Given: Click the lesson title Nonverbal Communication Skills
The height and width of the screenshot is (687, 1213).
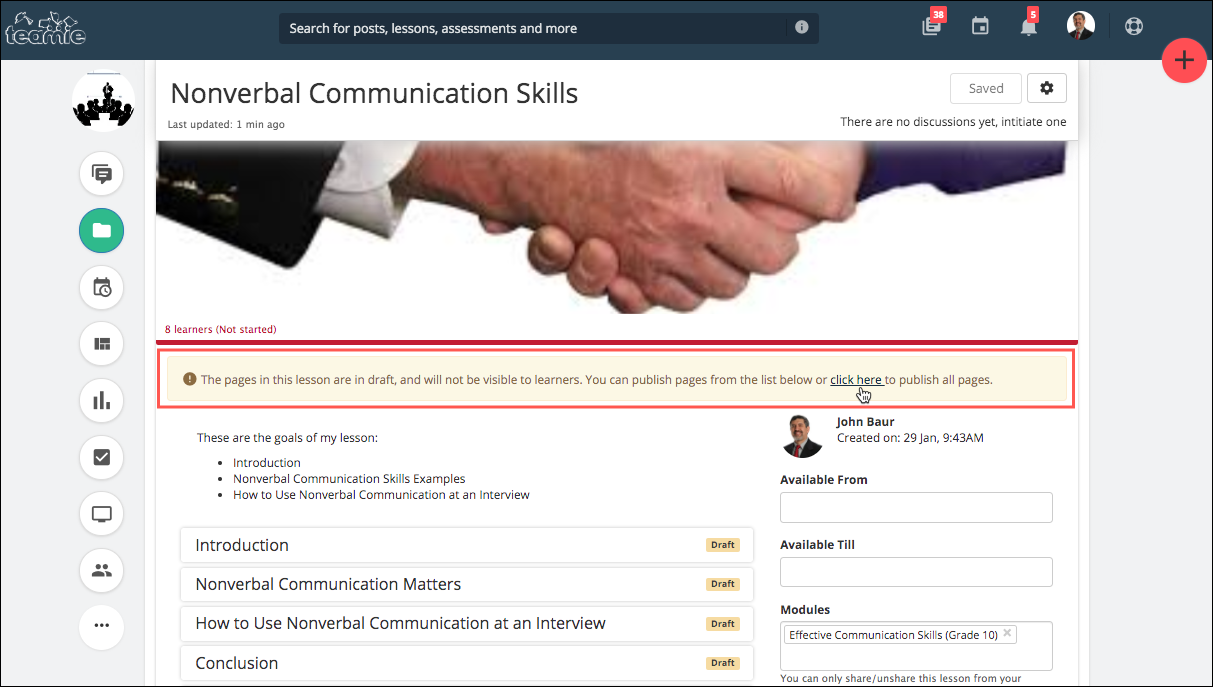Looking at the screenshot, I should click(374, 93).
